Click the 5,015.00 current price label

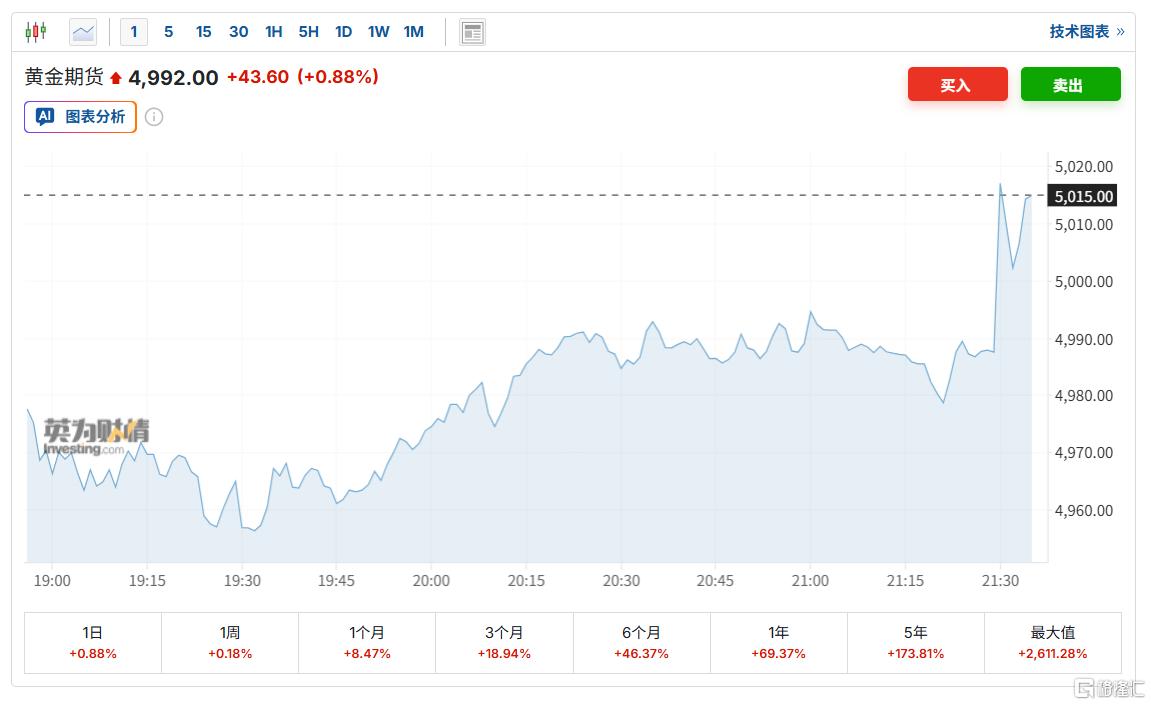(x=1084, y=196)
